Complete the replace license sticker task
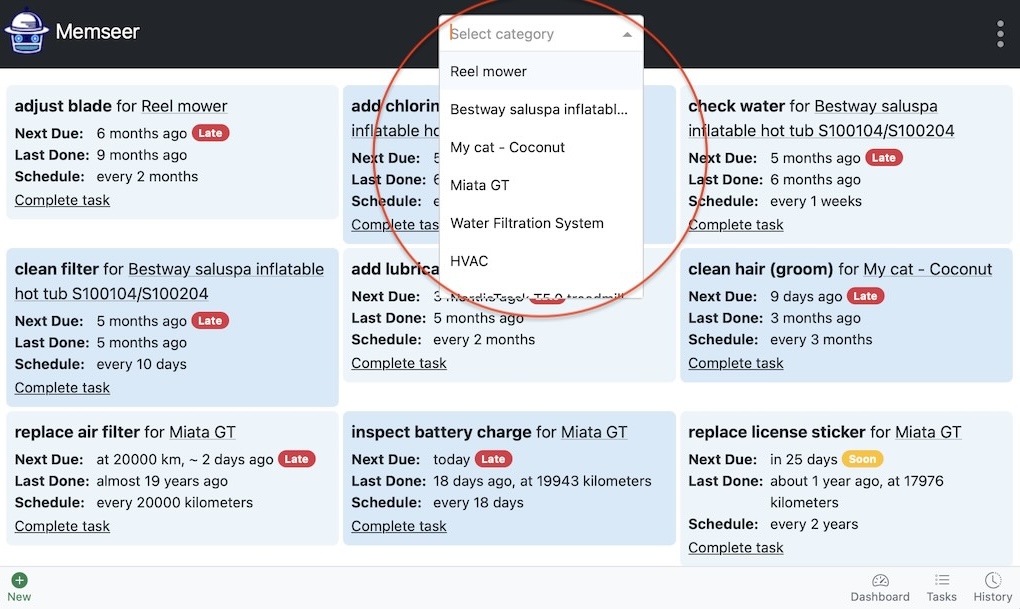The height and width of the screenshot is (609, 1020). point(736,547)
